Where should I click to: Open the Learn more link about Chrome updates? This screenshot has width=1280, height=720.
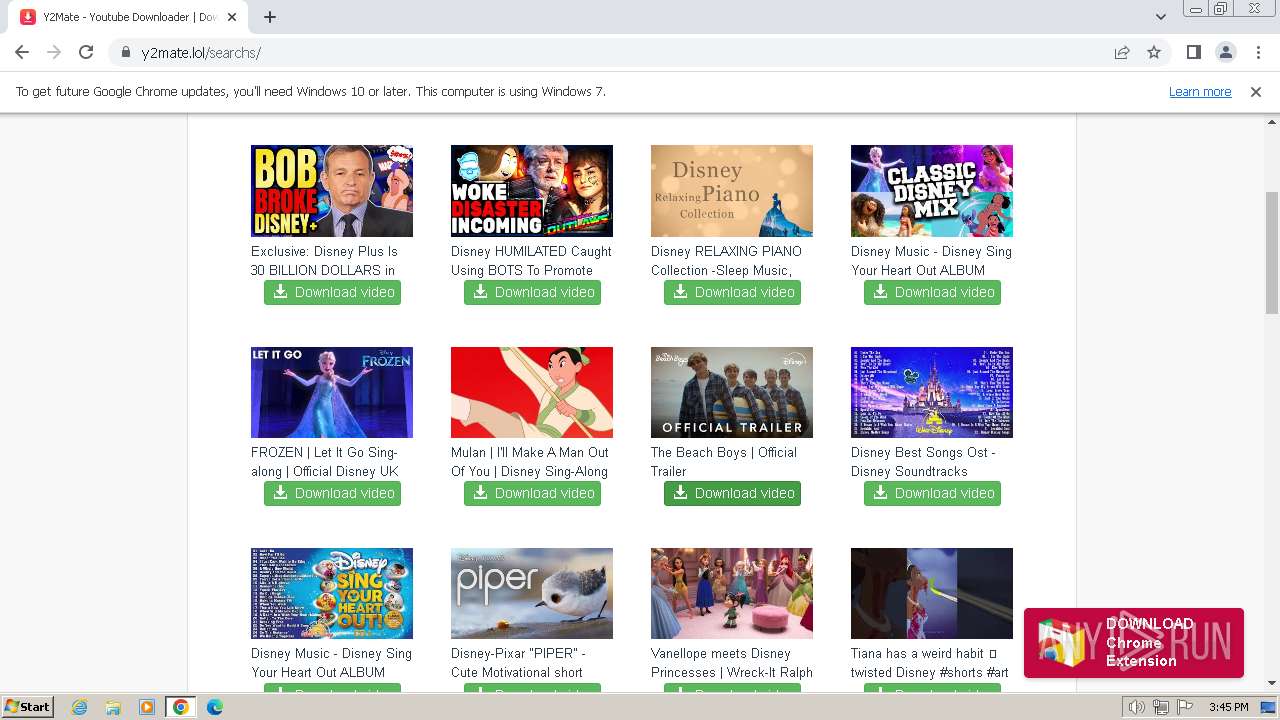(x=1200, y=92)
